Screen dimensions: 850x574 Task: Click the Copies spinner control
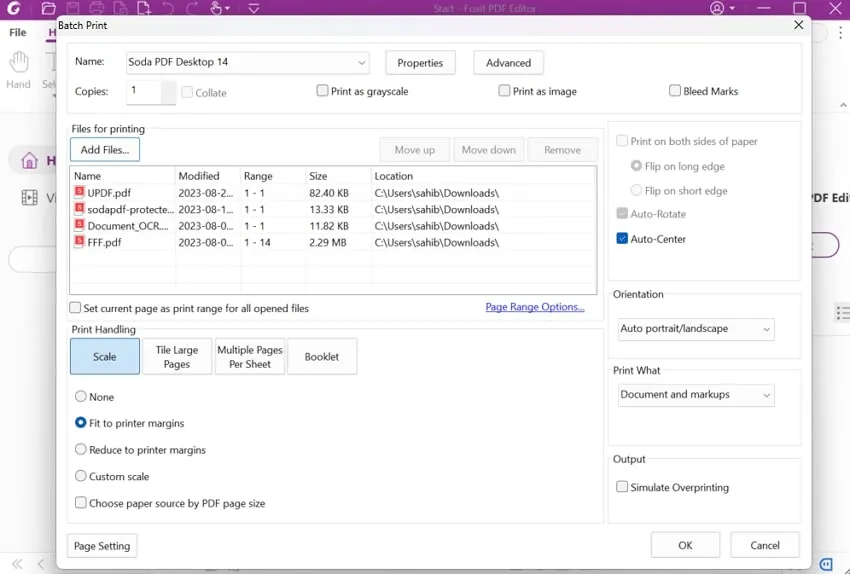pos(169,92)
